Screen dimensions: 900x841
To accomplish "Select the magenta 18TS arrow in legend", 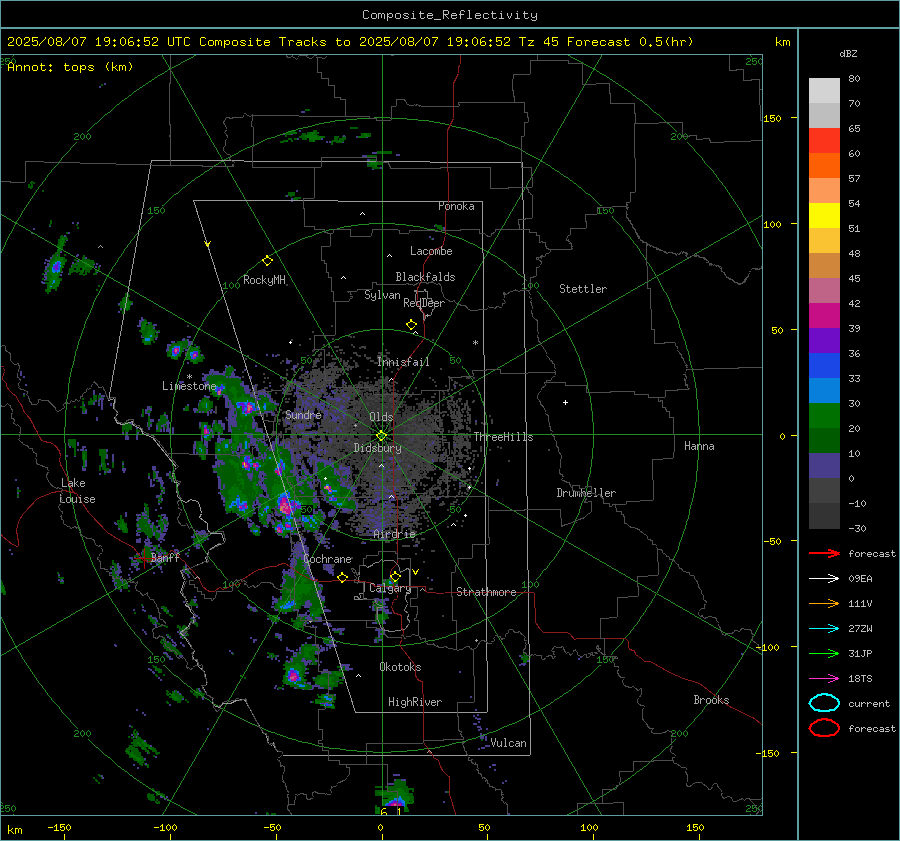I will [x=824, y=679].
